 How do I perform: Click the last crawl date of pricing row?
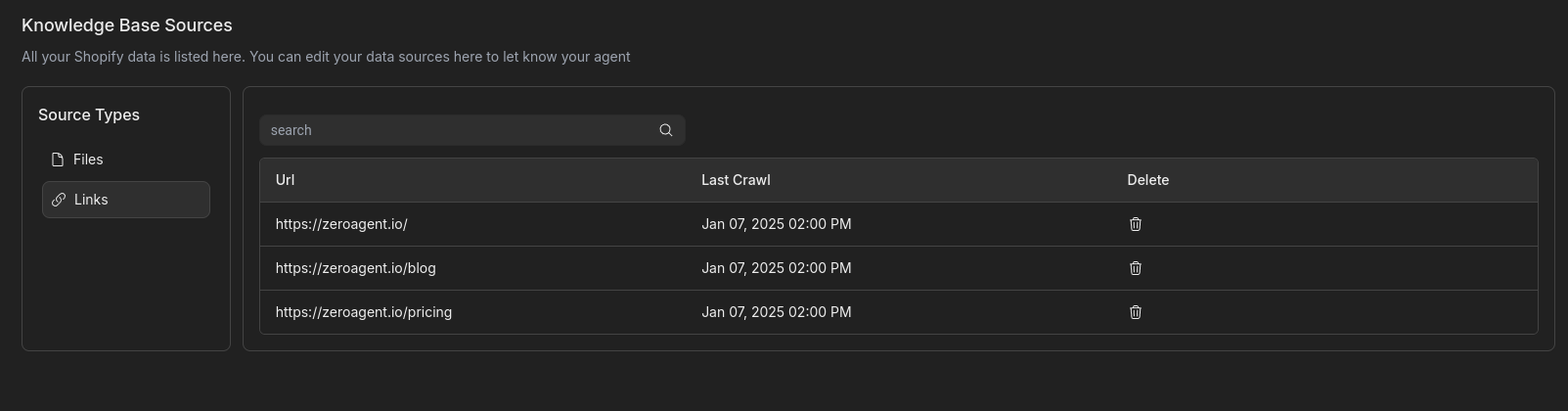[776, 312]
